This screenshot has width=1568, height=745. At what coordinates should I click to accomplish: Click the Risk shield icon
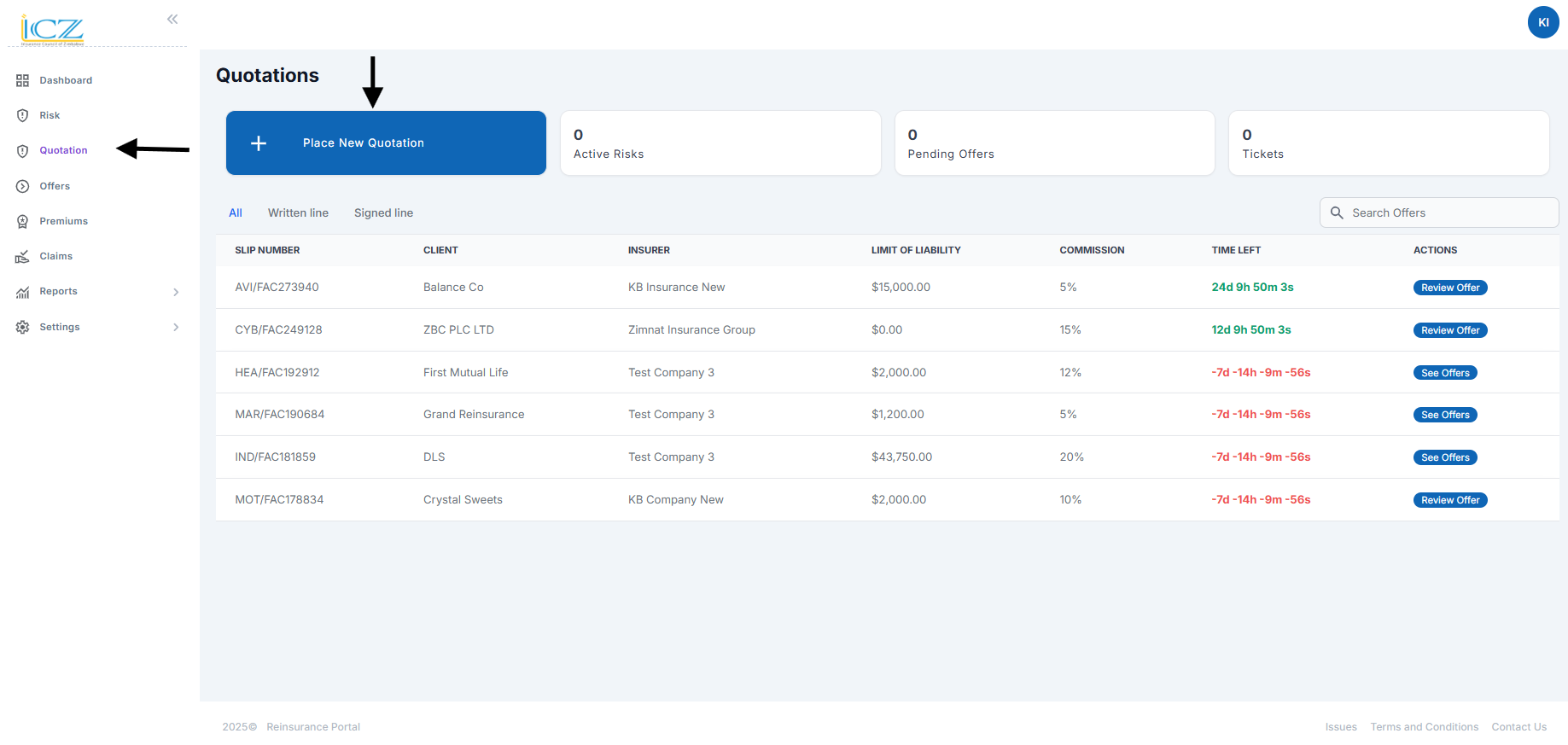(22, 115)
